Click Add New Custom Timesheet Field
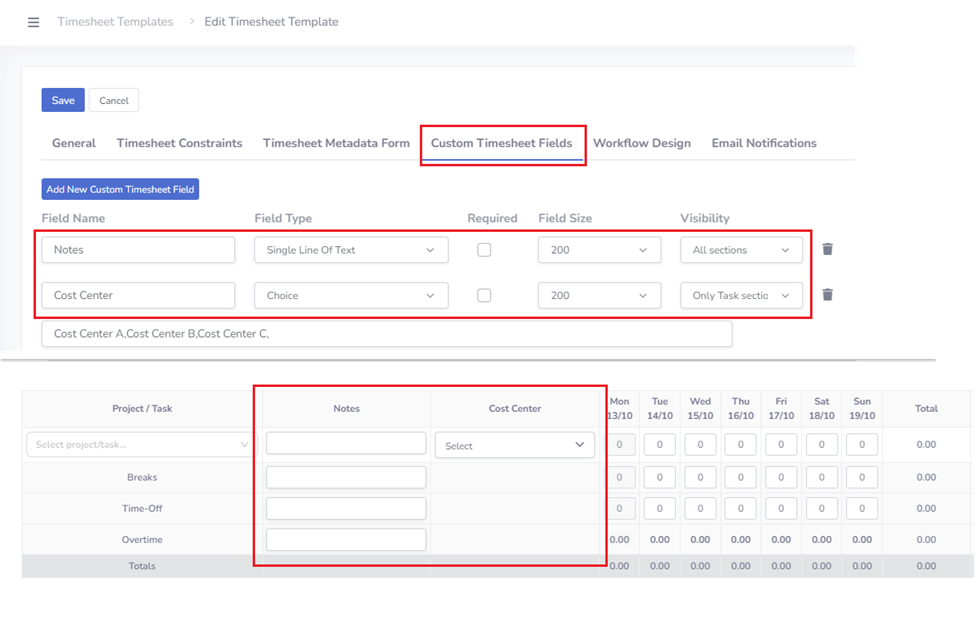 coord(120,189)
